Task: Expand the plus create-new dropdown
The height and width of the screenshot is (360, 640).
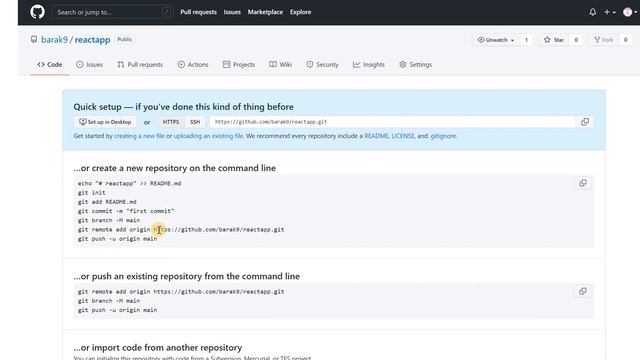Action: [610, 12]
